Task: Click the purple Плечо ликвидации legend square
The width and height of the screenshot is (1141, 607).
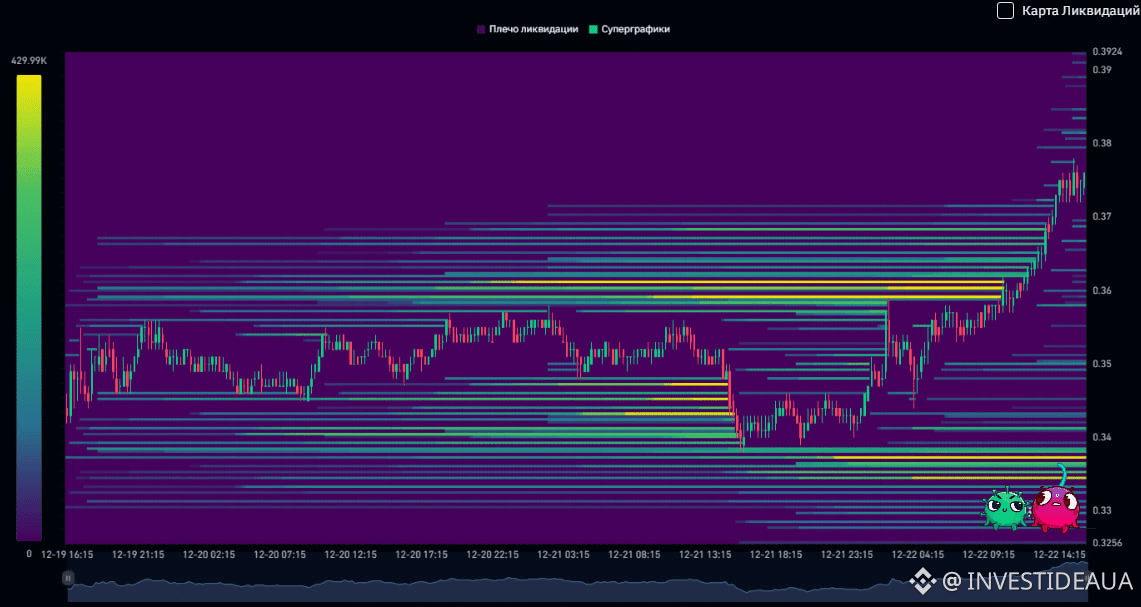Action: pyautogui.click(x=481, y=29)
